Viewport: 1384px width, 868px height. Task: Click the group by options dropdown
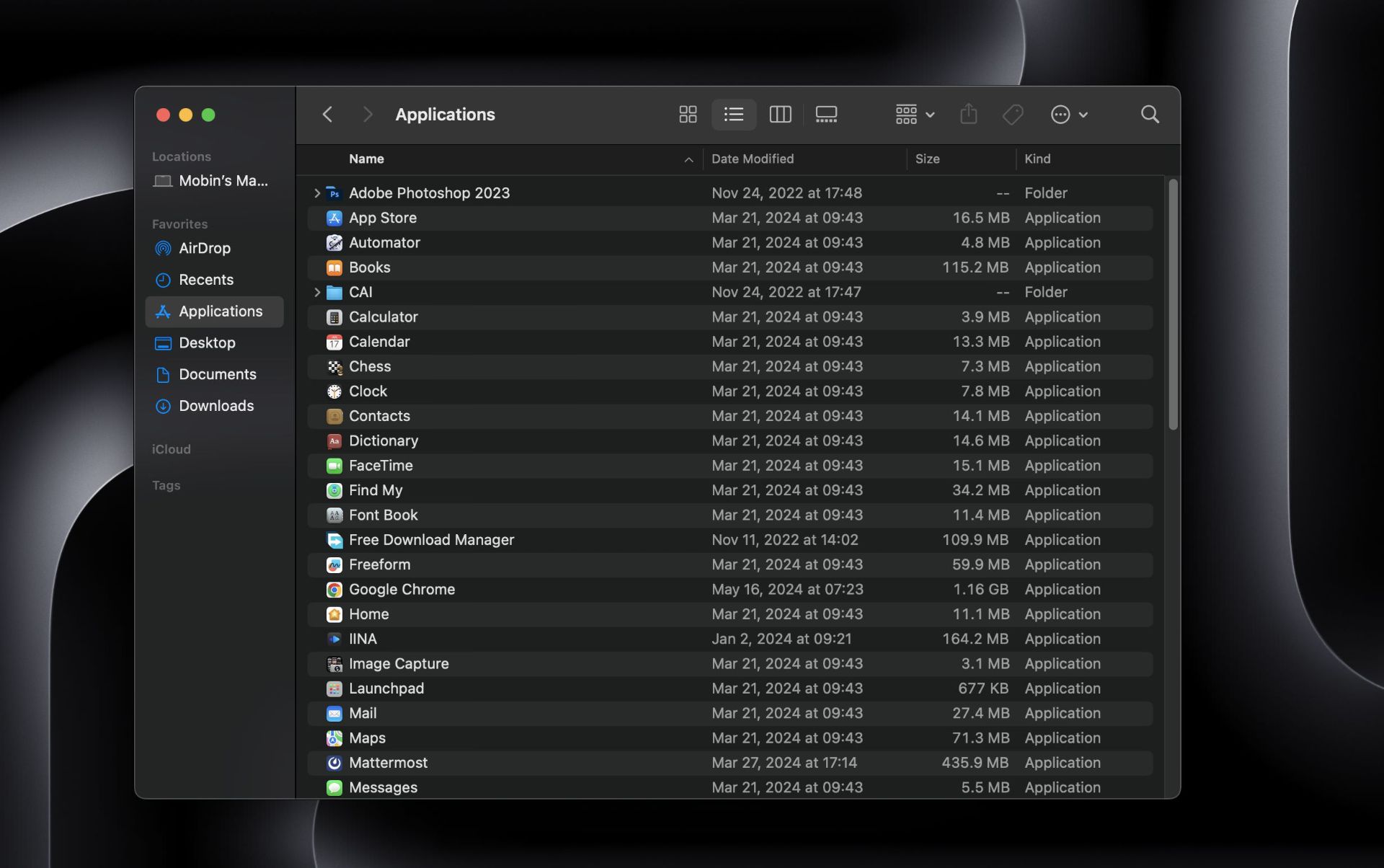911,114
